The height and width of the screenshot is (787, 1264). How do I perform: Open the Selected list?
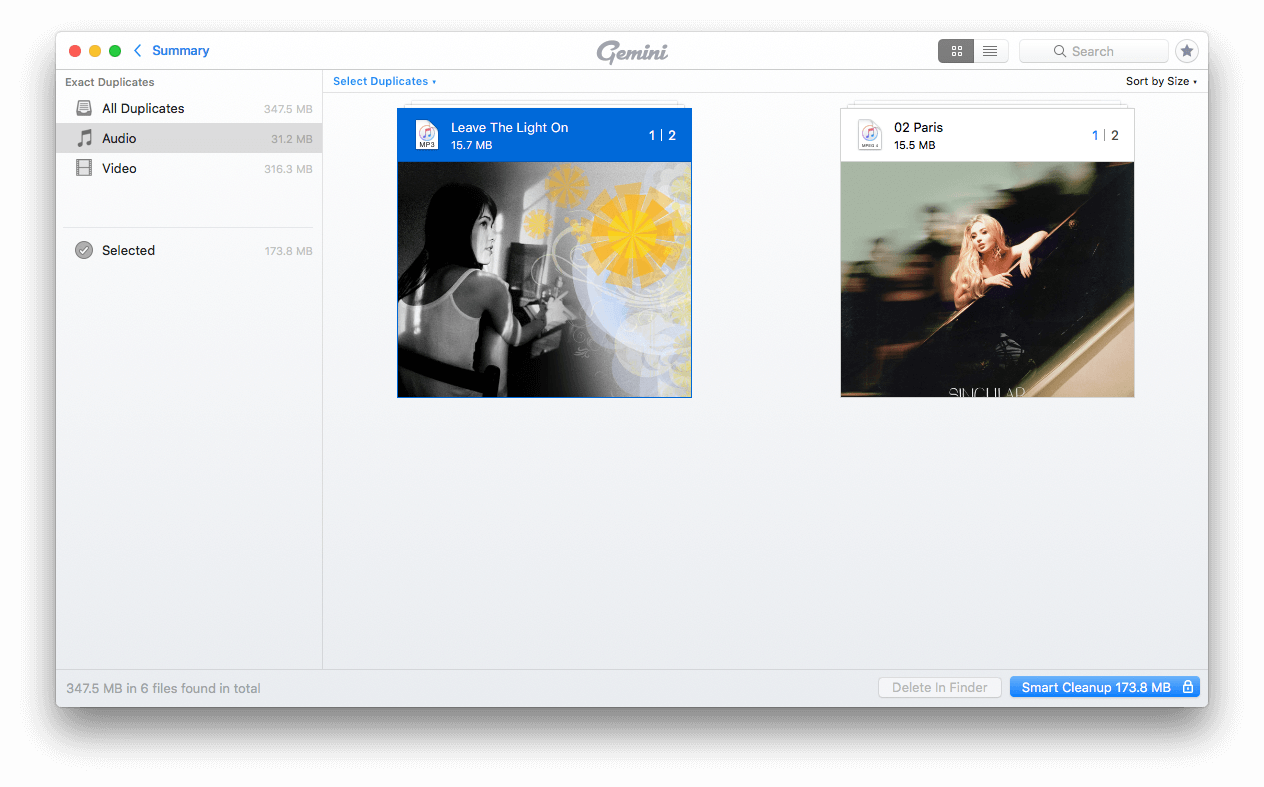tap(189, 250)
